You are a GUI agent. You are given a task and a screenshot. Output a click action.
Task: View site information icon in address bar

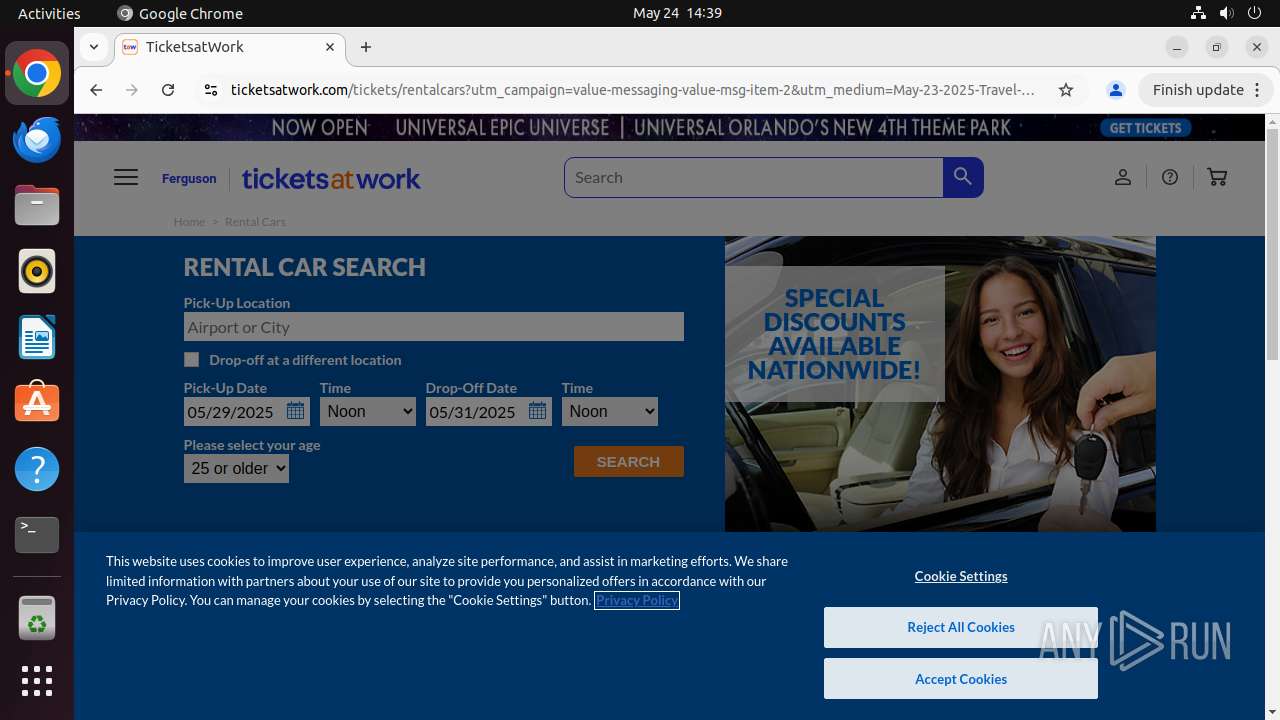[x=210, y=90]
